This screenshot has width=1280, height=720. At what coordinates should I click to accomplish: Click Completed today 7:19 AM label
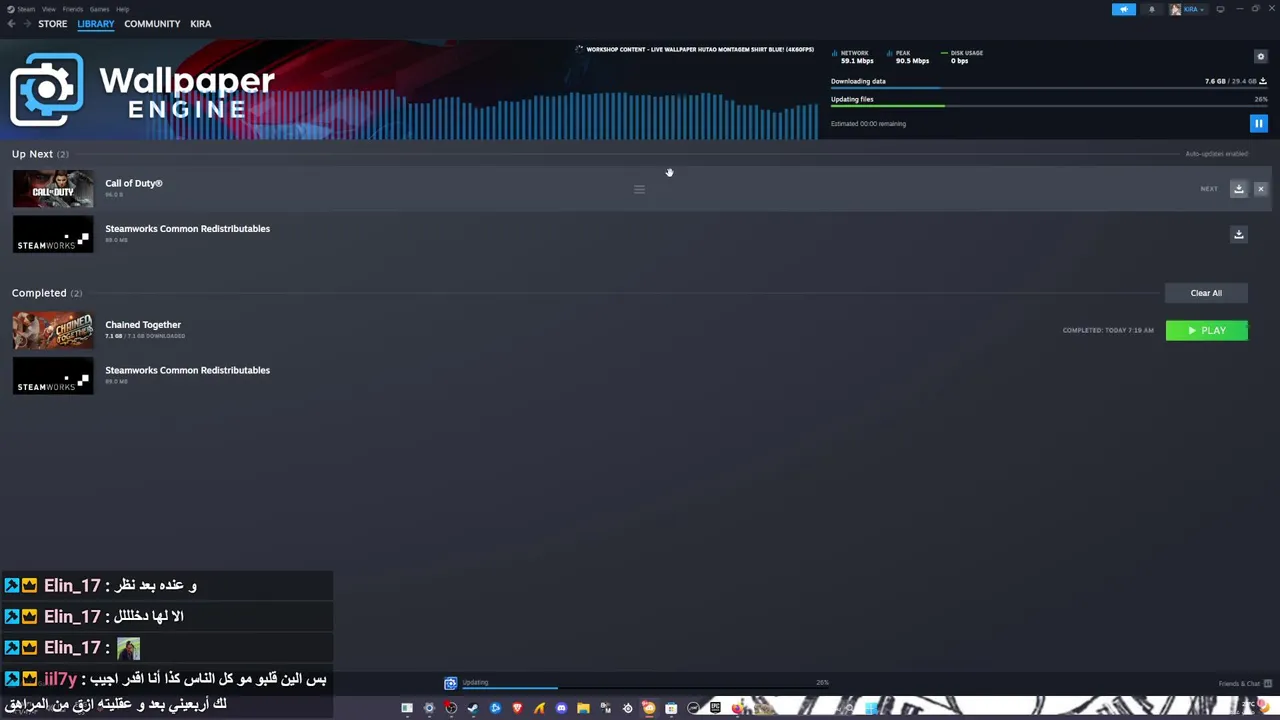click(x=1108, y=330)
